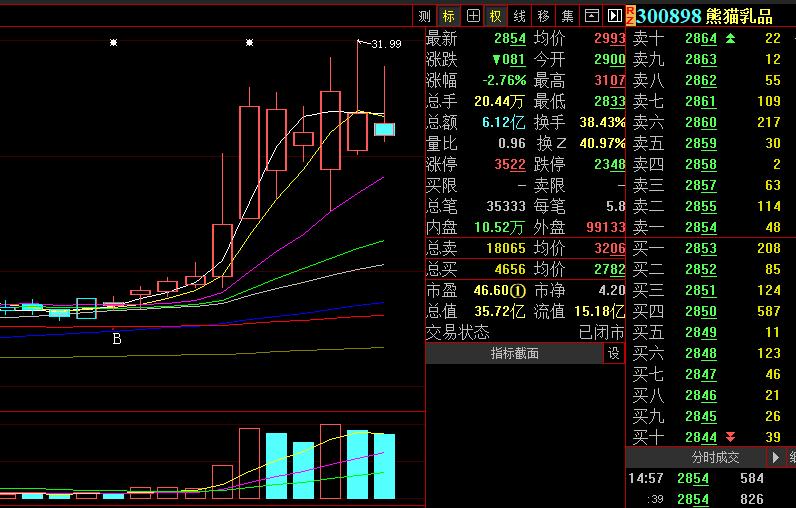Toggle the 标 marker button
The image size is (796, 508).
[x=449, y=16]
